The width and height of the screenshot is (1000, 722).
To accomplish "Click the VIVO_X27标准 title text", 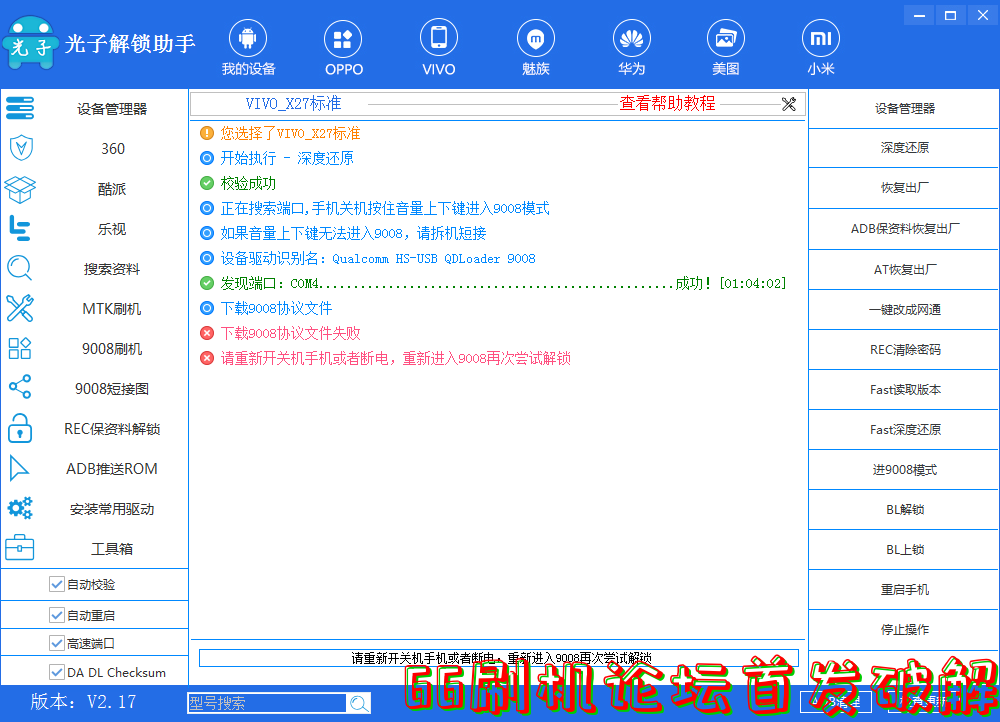I will (x=293, y=103).
